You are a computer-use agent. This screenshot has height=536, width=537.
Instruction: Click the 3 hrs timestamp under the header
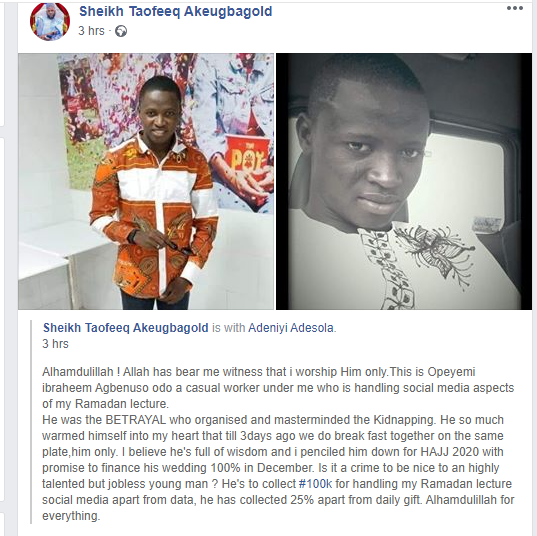pos(91,31)
